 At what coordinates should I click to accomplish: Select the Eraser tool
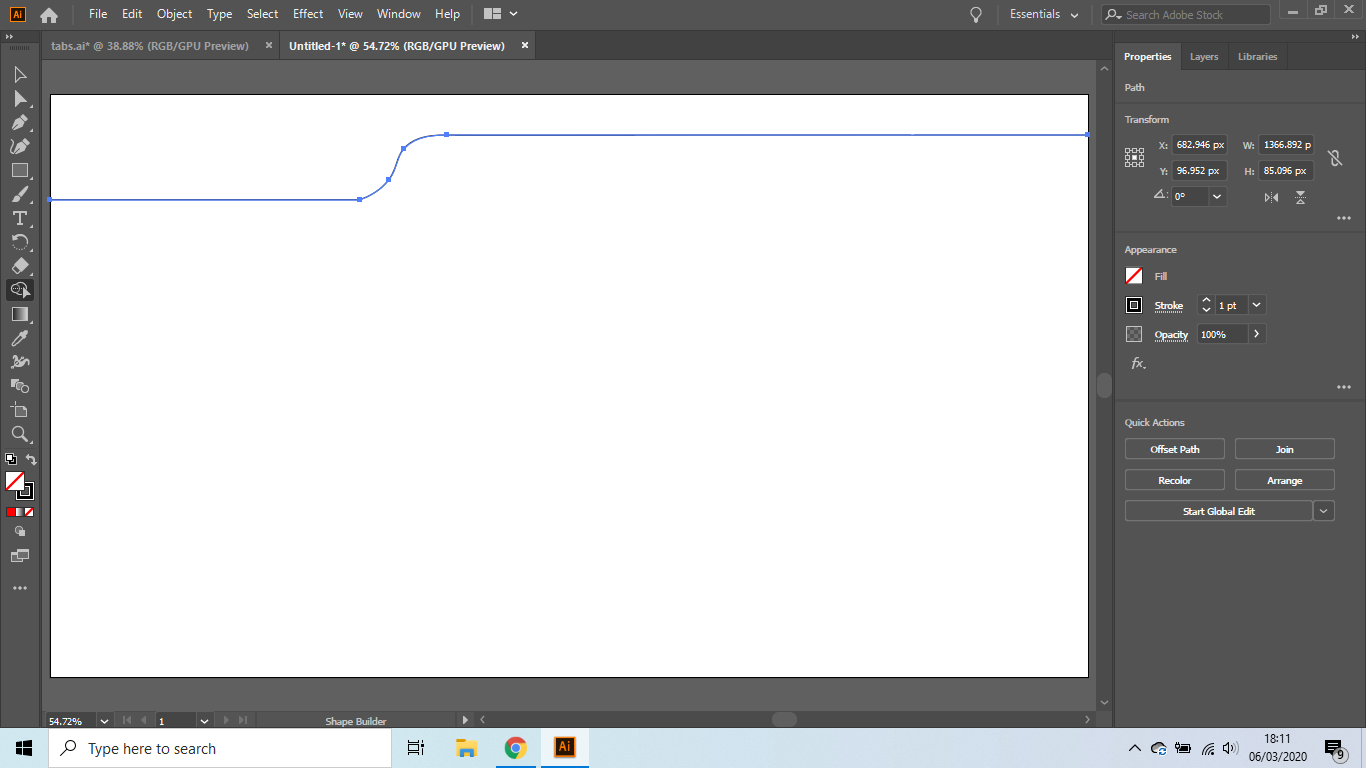tap(20, 266)
